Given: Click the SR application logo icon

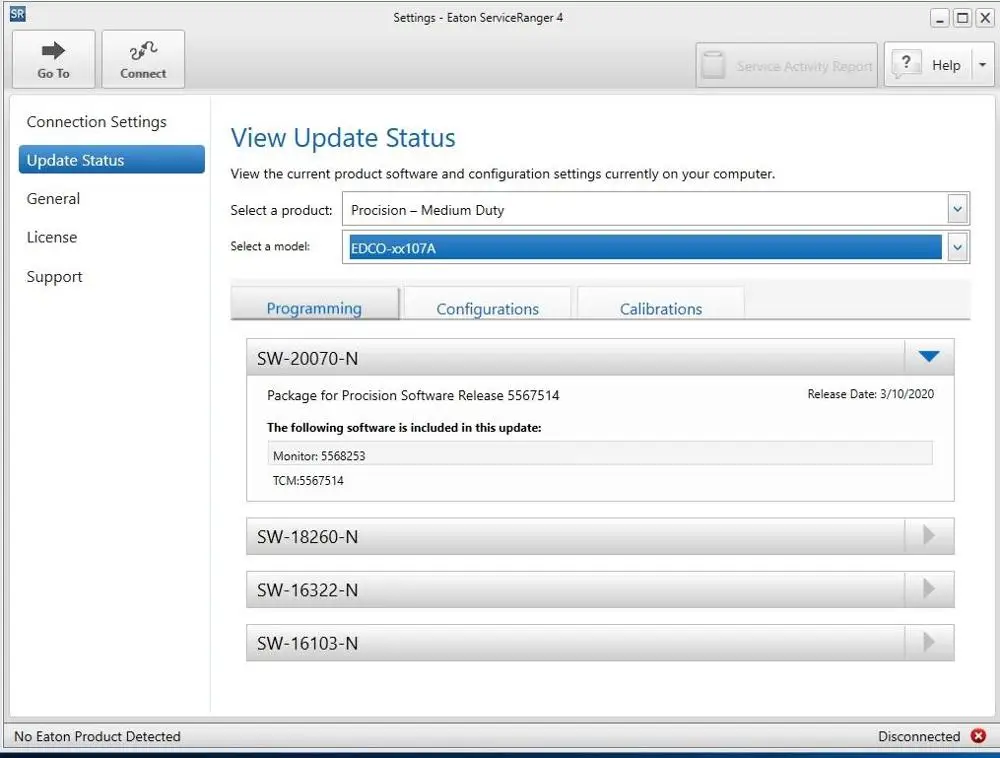Looking at the screenshot, I should tap(17, 14).
